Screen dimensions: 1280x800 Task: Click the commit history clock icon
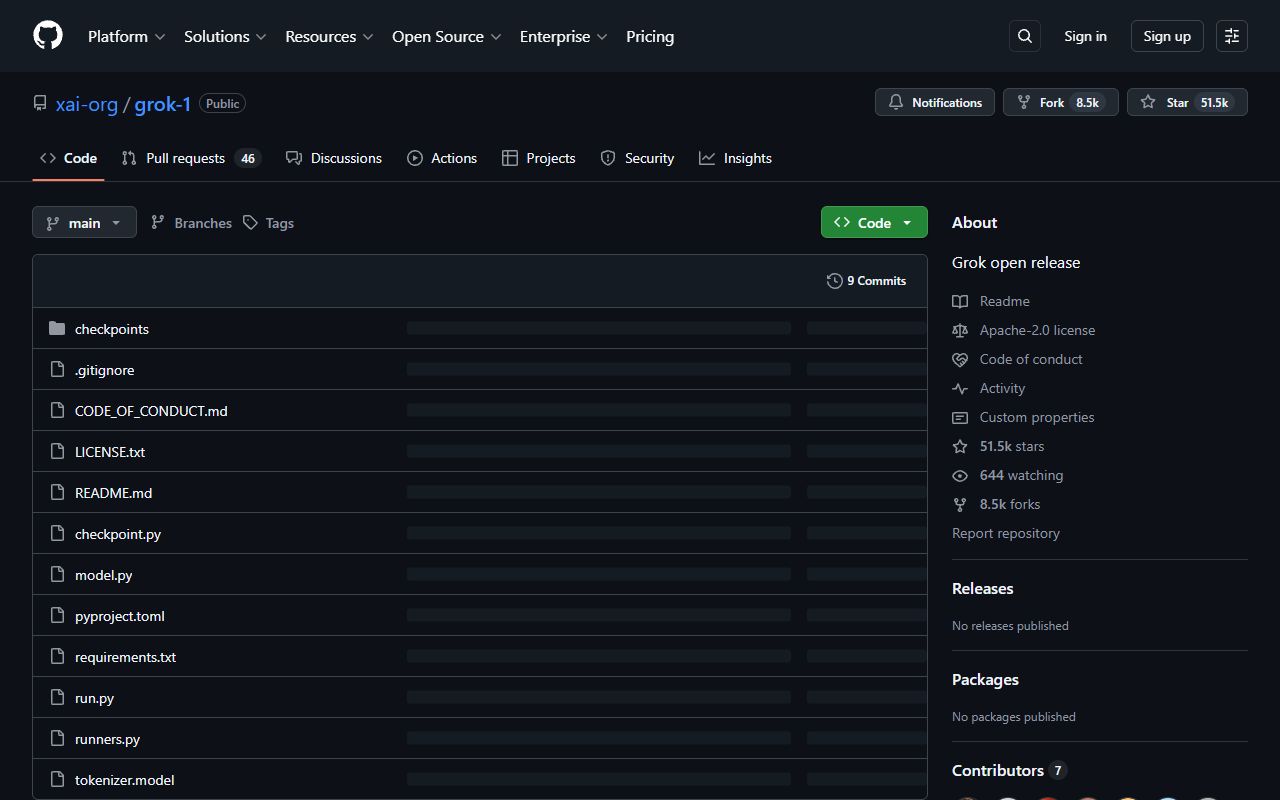point(834,280)
